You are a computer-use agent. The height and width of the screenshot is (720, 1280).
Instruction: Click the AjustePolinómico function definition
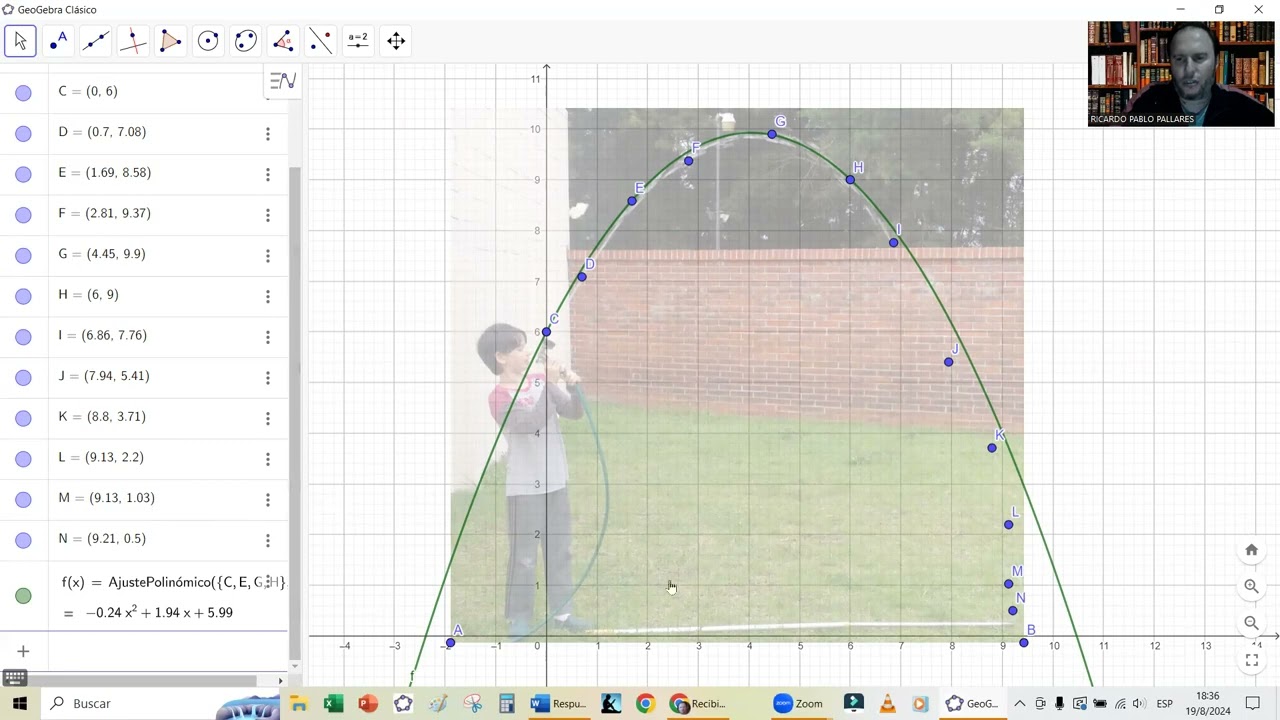(x=173, y=582)
